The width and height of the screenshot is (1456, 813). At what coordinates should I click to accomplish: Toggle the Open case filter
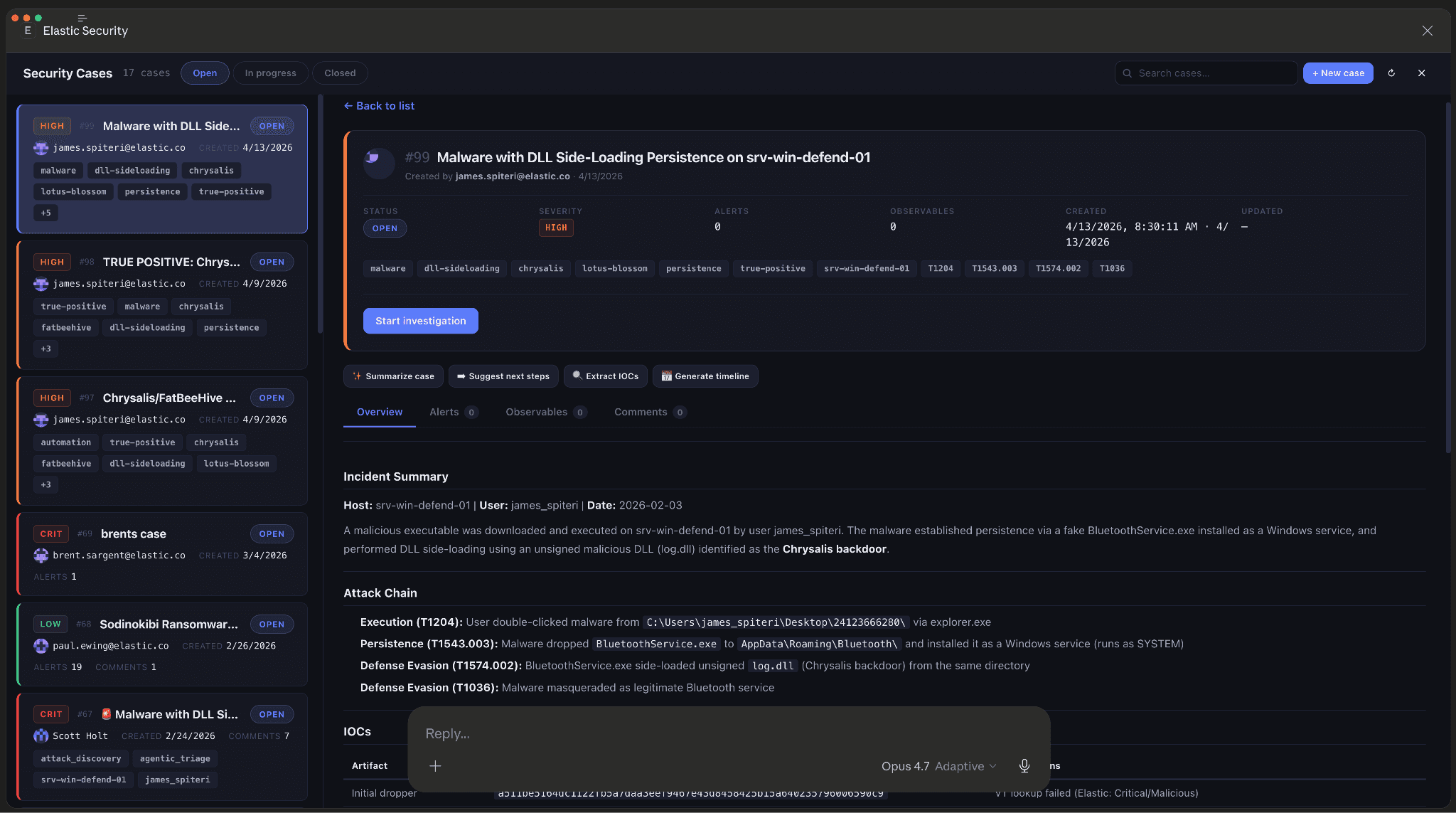[205, 73]
